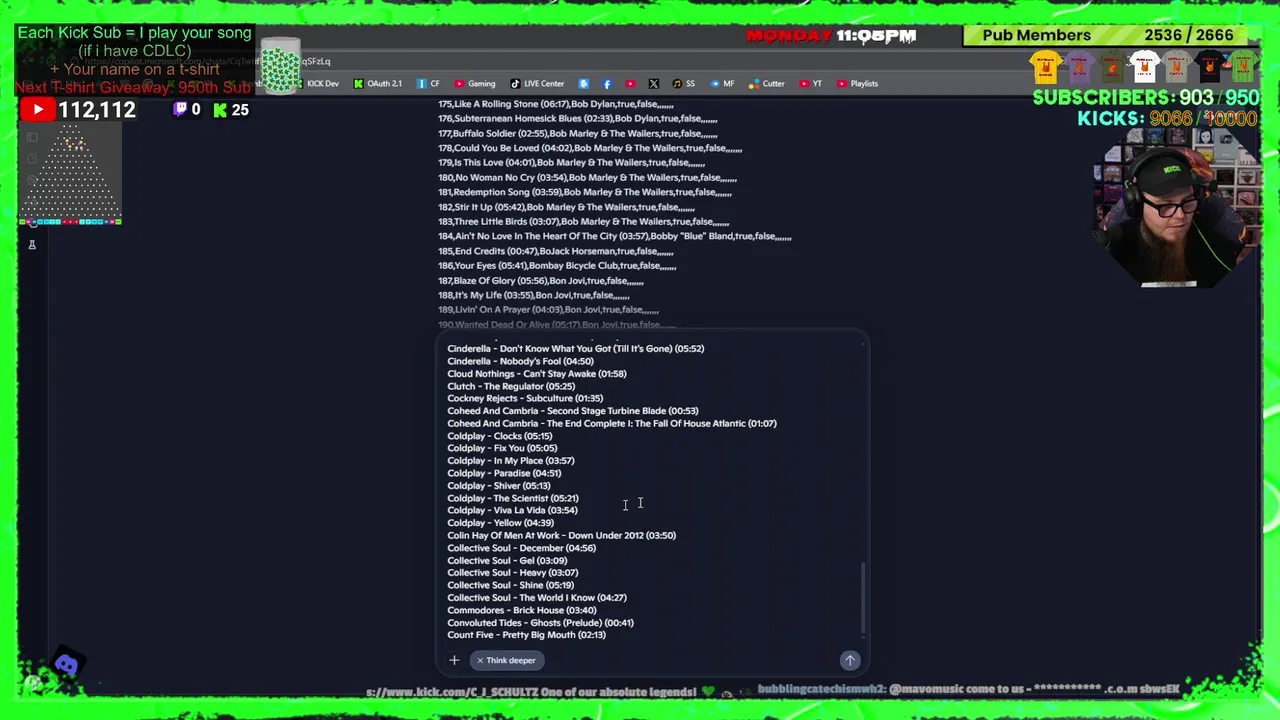Click the 'Coldplay - Shiver (05:13)' line
The image size is (1280, 720).
click(499, 486)
